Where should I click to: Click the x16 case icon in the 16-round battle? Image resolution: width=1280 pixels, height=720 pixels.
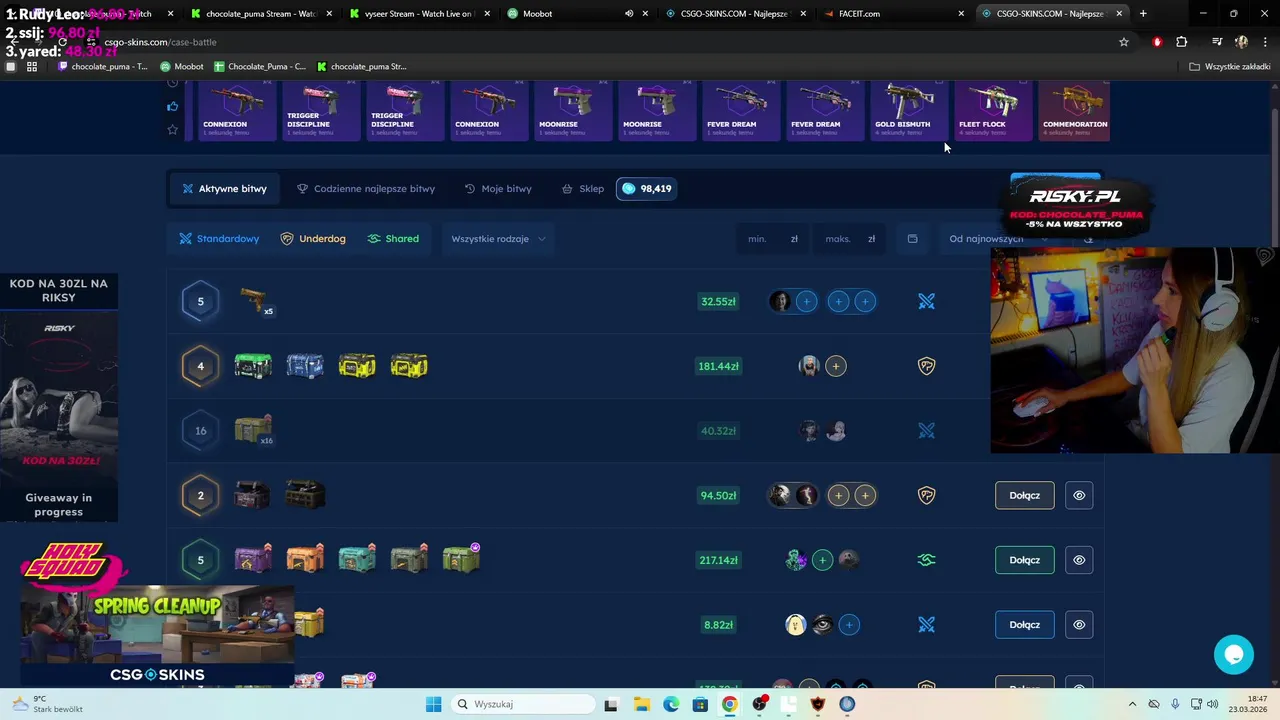[253, 430]
